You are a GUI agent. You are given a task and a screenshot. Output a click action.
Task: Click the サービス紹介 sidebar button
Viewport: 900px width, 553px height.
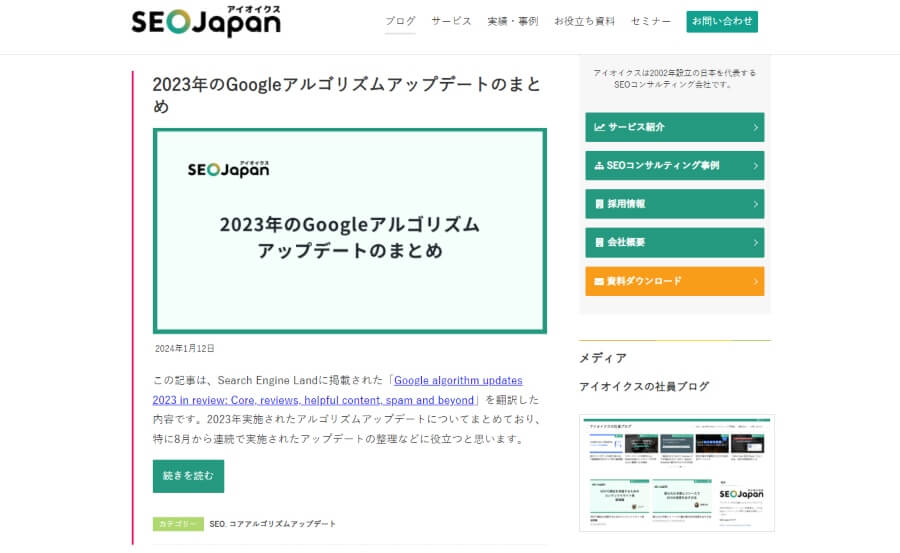tap(674, 127)
